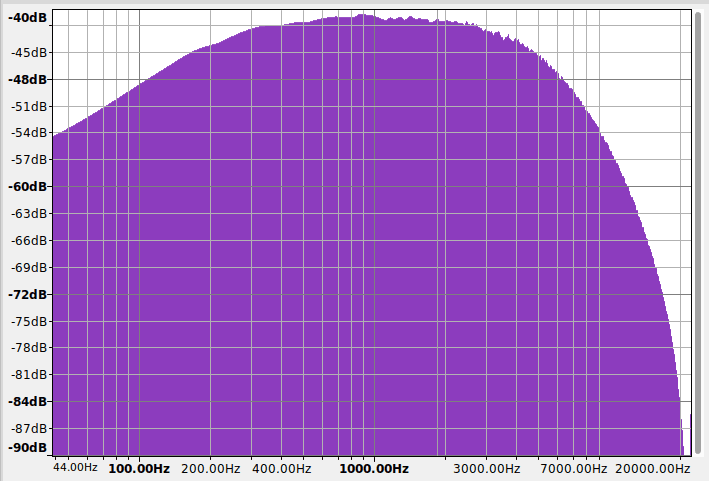The width and height of the screenshot is (709, 481).
Task: Click the 400.00Hz frequency label
Action: click(281, 468)
